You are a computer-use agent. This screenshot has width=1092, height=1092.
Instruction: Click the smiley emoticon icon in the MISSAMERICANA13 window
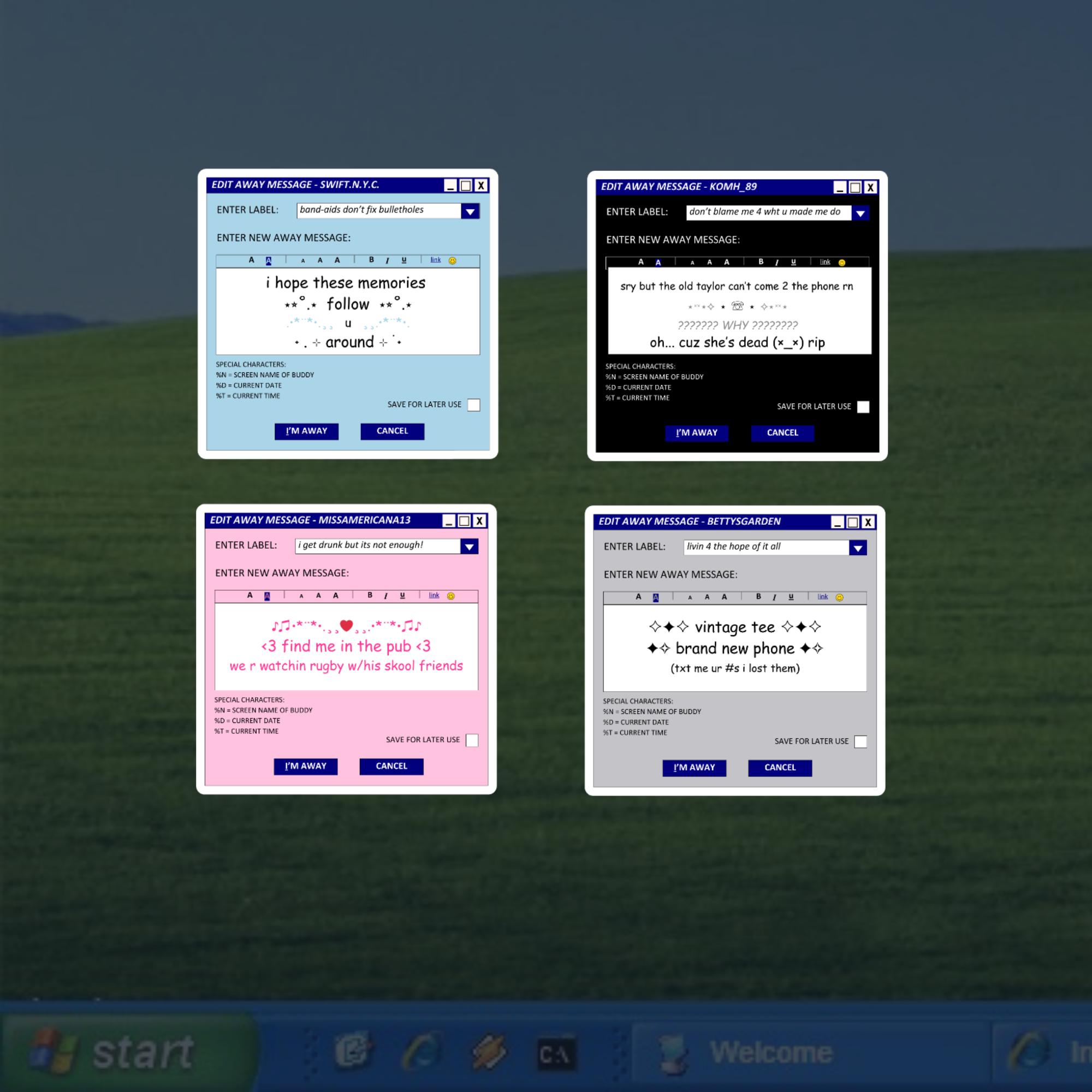coord(450,596)
